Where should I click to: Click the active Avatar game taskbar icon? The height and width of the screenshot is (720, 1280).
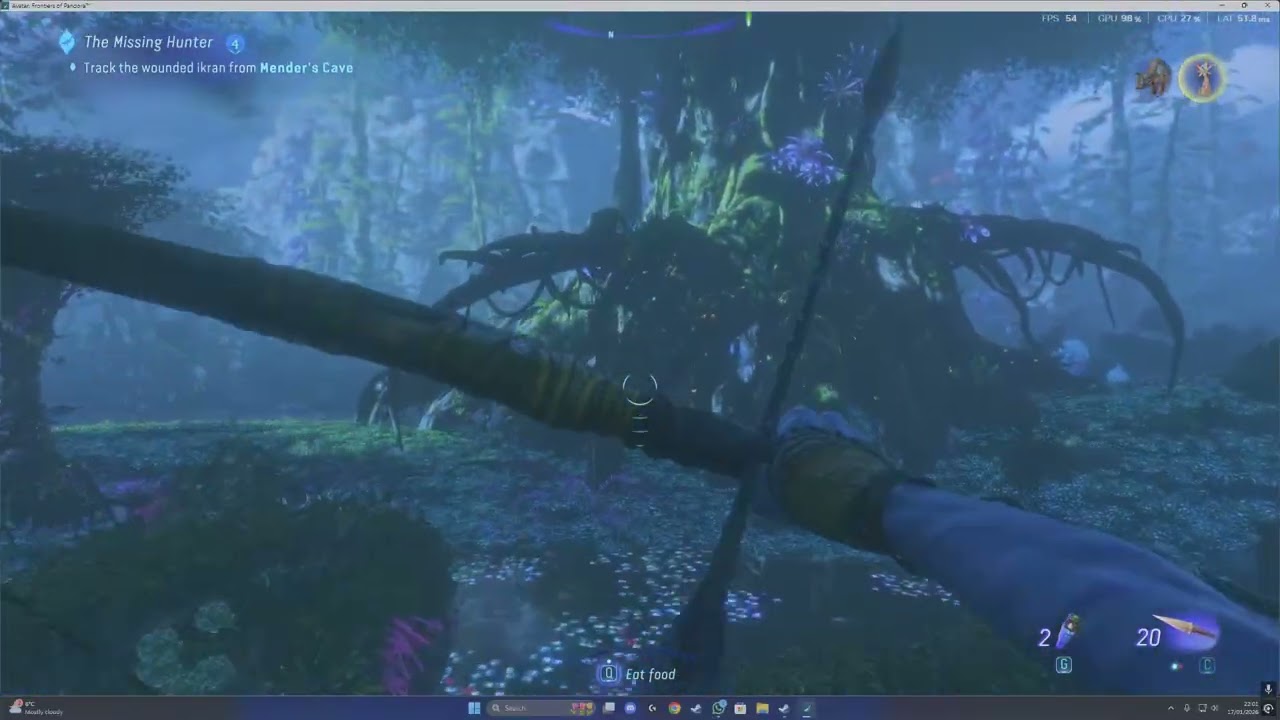pos(807,708)
